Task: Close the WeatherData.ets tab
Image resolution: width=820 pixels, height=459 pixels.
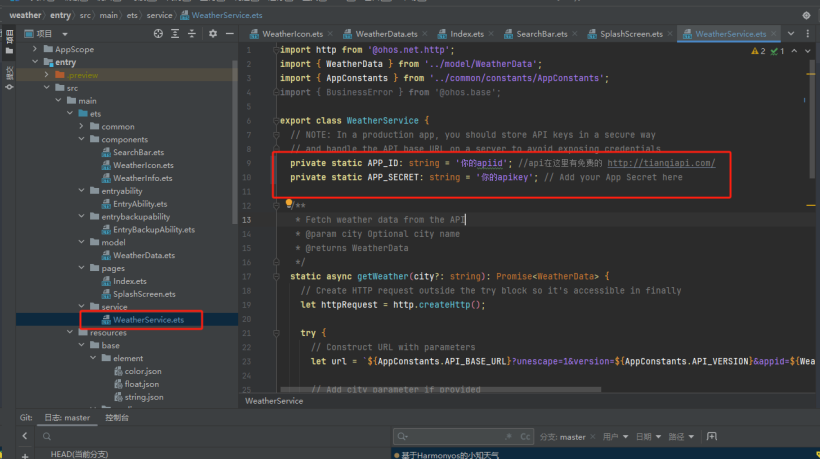Action: pyautogui.click(x=425, y=34)
